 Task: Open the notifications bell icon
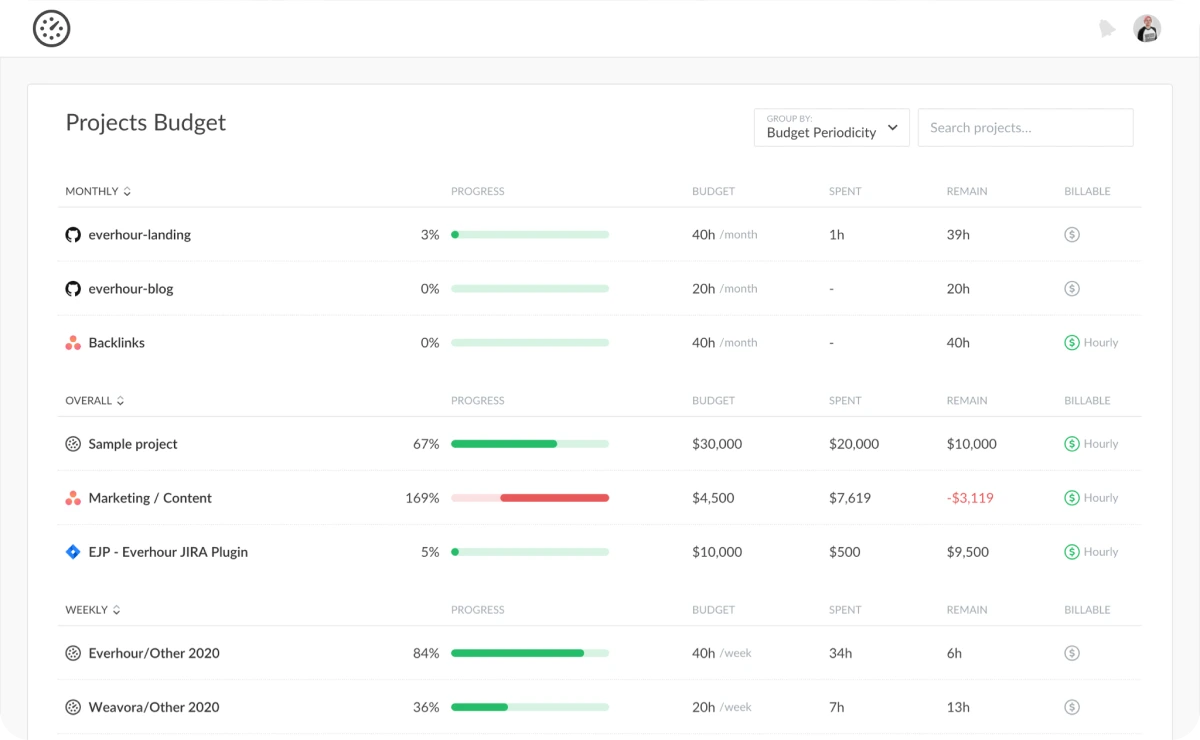click(x=1107, y=29)
